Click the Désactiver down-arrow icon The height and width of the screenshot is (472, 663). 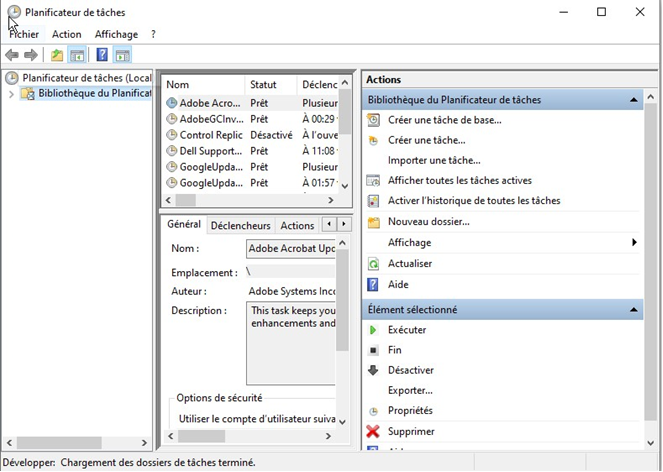tap(373, 370)
